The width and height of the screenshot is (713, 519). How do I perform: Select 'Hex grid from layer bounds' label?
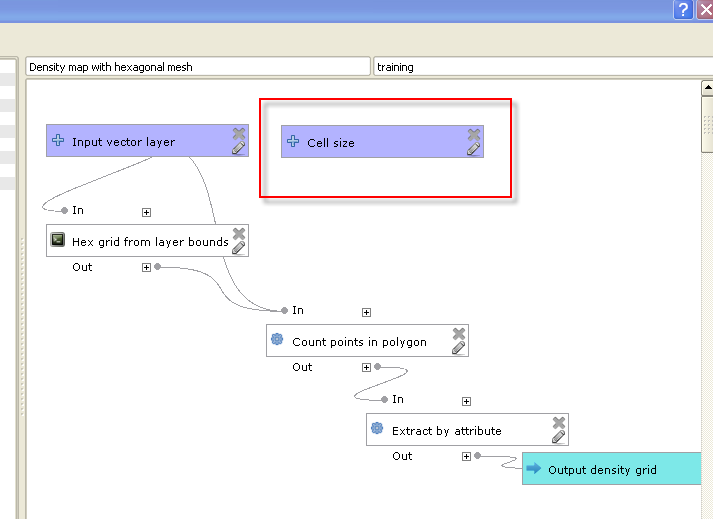(150, 242)
